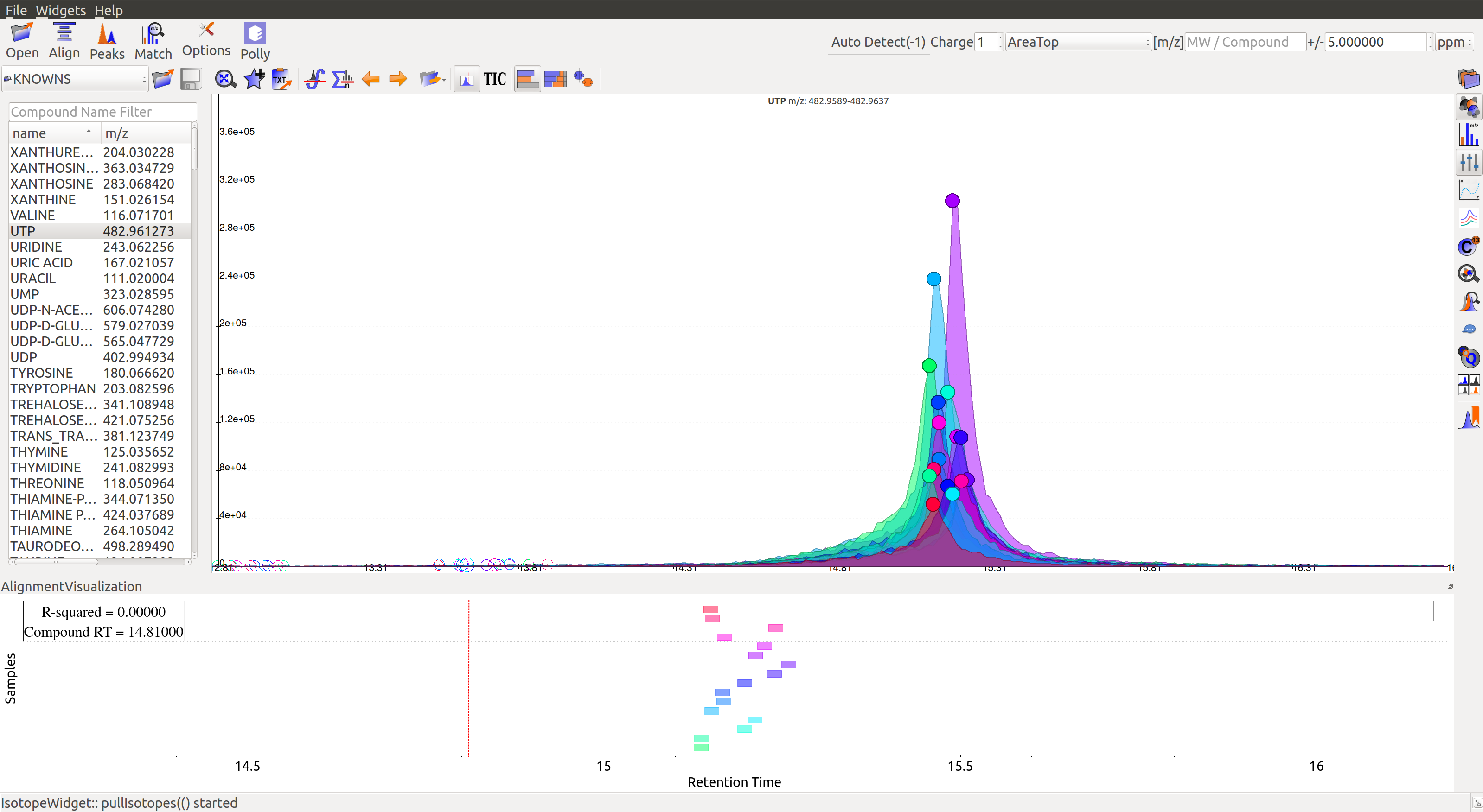Image resolution: width=1483 pixels, height=812 pixels.
Task: Open the bookmarked peaks ribbon icon
Action: 1469,418
